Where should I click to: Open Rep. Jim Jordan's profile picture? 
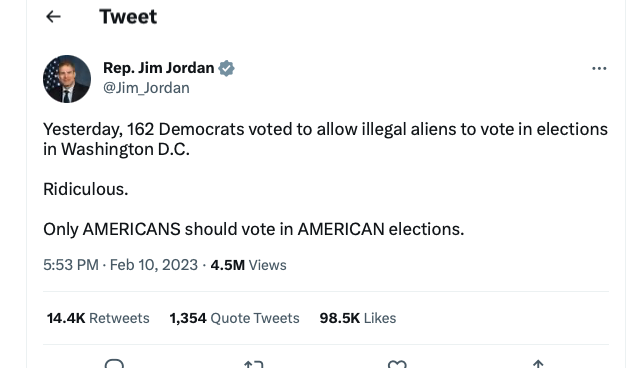(x=67, y=79)
